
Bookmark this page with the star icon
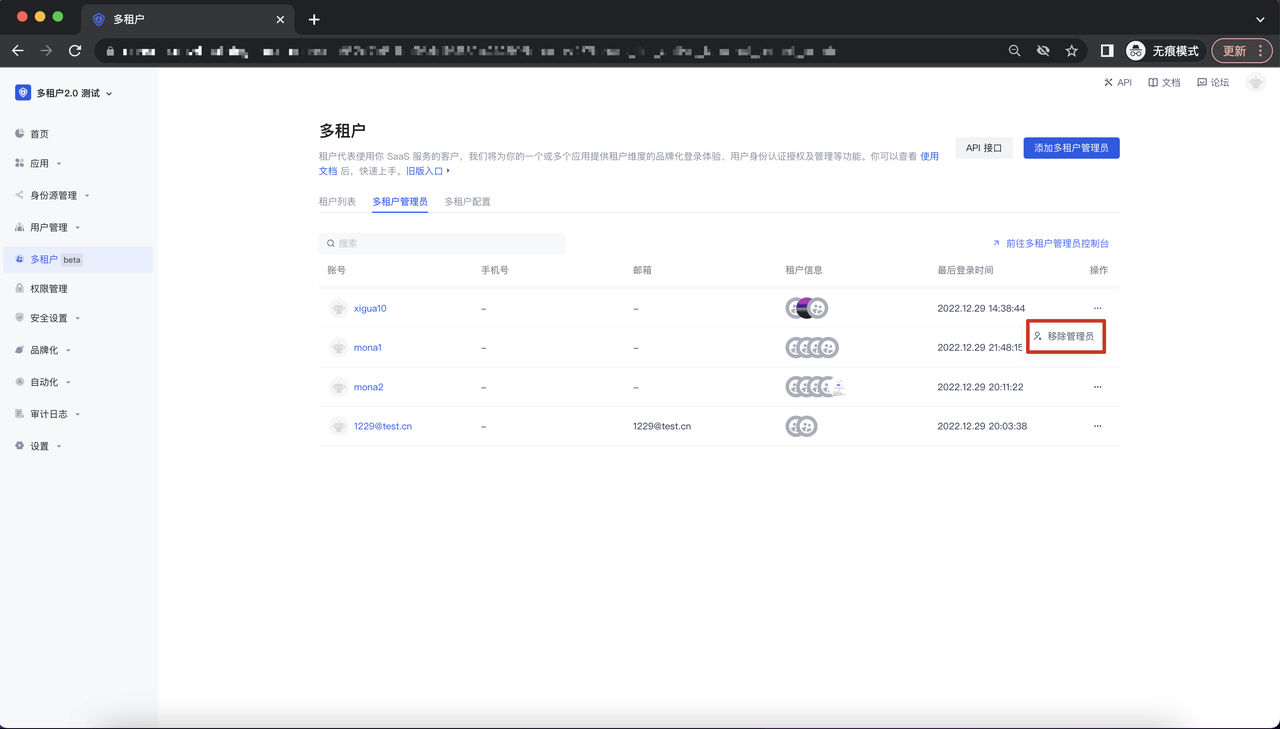coord(1071,51)
